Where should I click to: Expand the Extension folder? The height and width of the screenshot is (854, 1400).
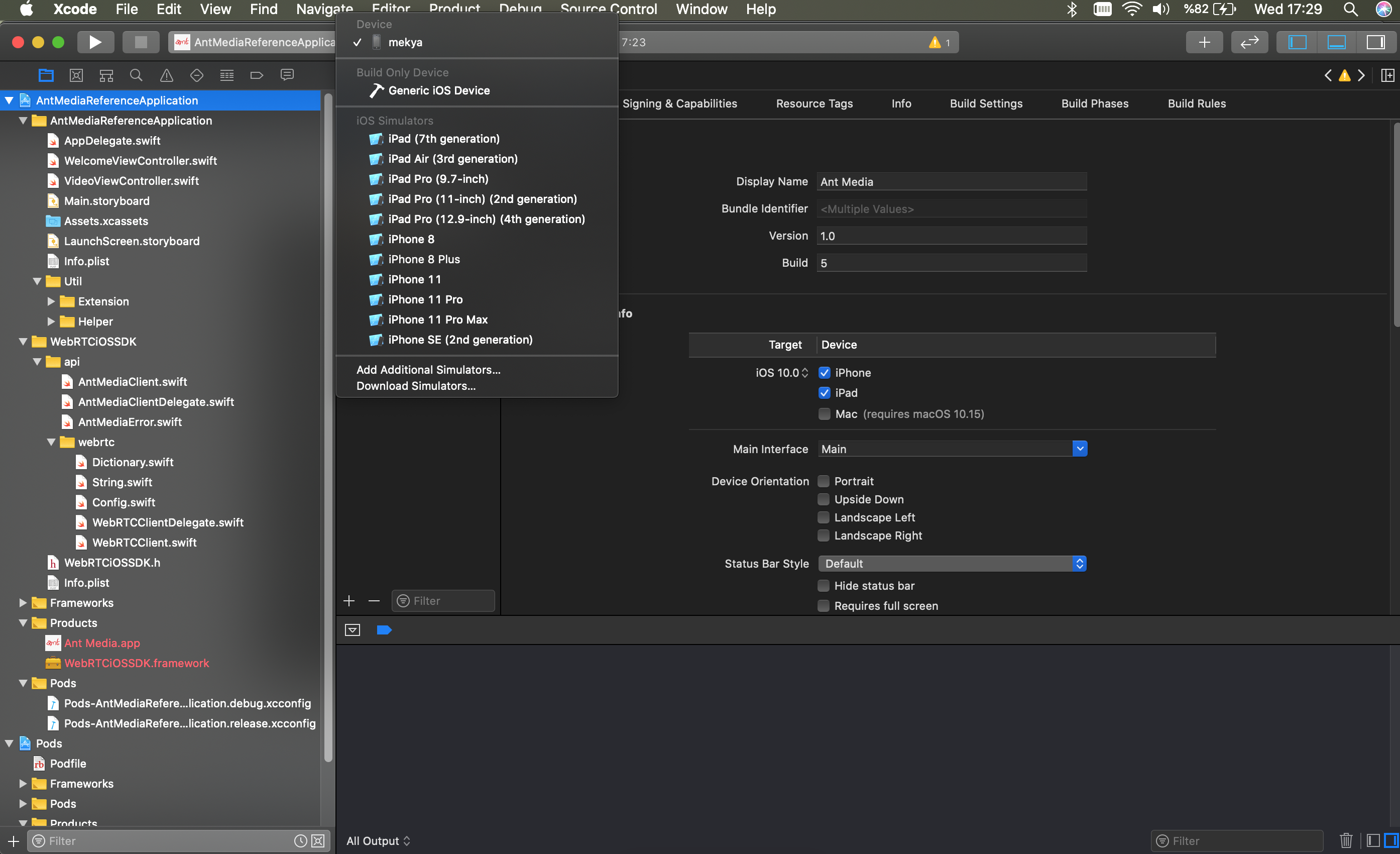pyautogui.click(x=51, y=301)
